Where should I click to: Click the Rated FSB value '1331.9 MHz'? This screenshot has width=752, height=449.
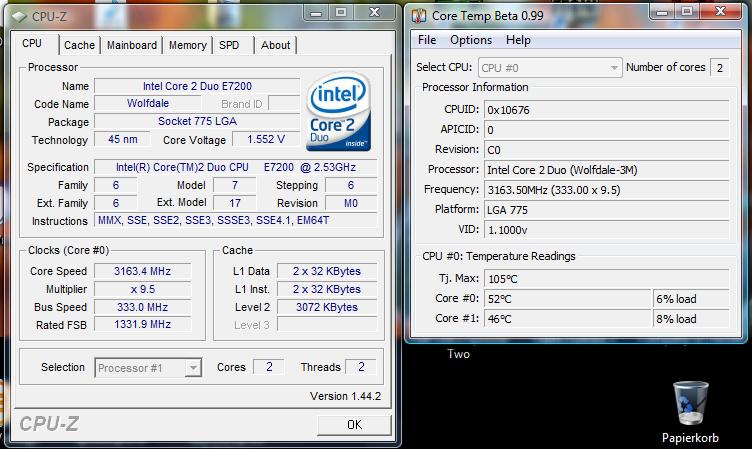pyautogui.click(x=142, y=325)
